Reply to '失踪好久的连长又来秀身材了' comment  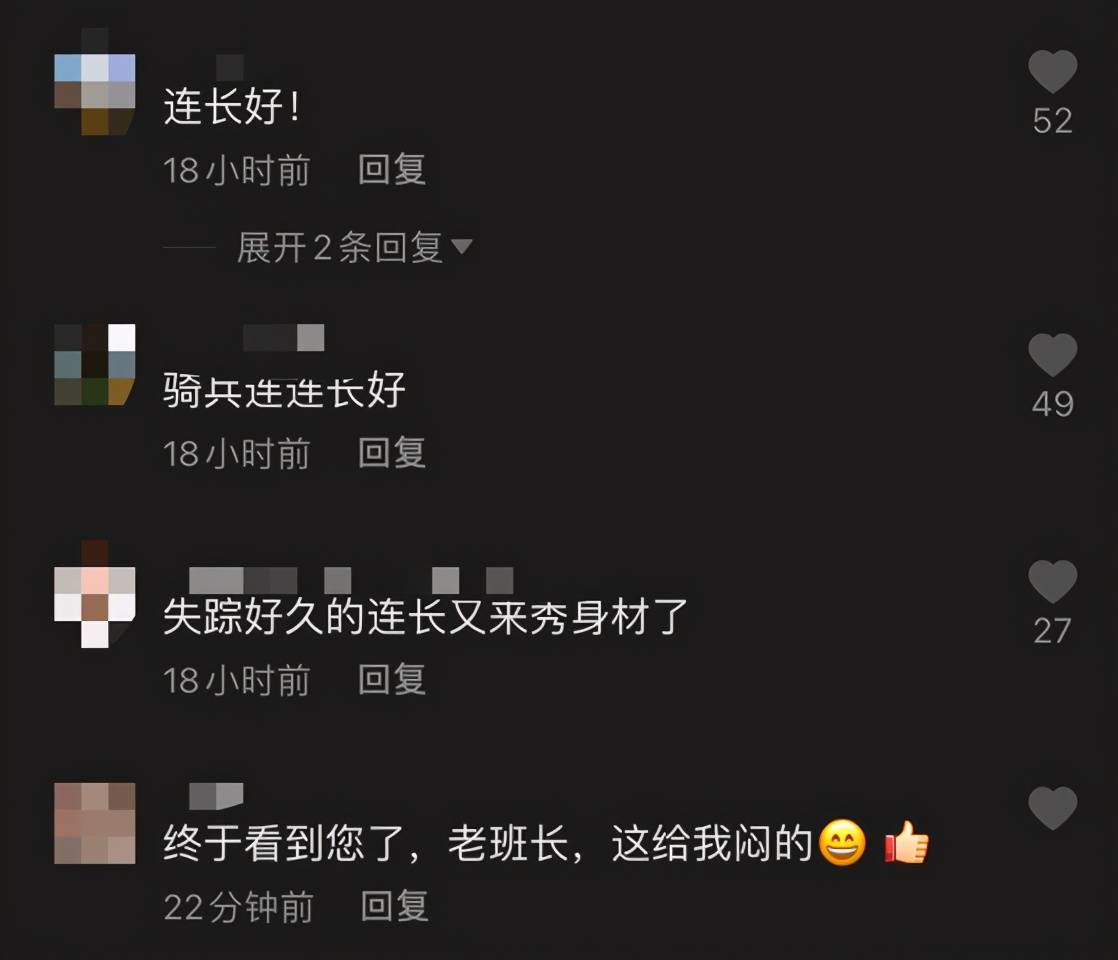pos(391,680)
